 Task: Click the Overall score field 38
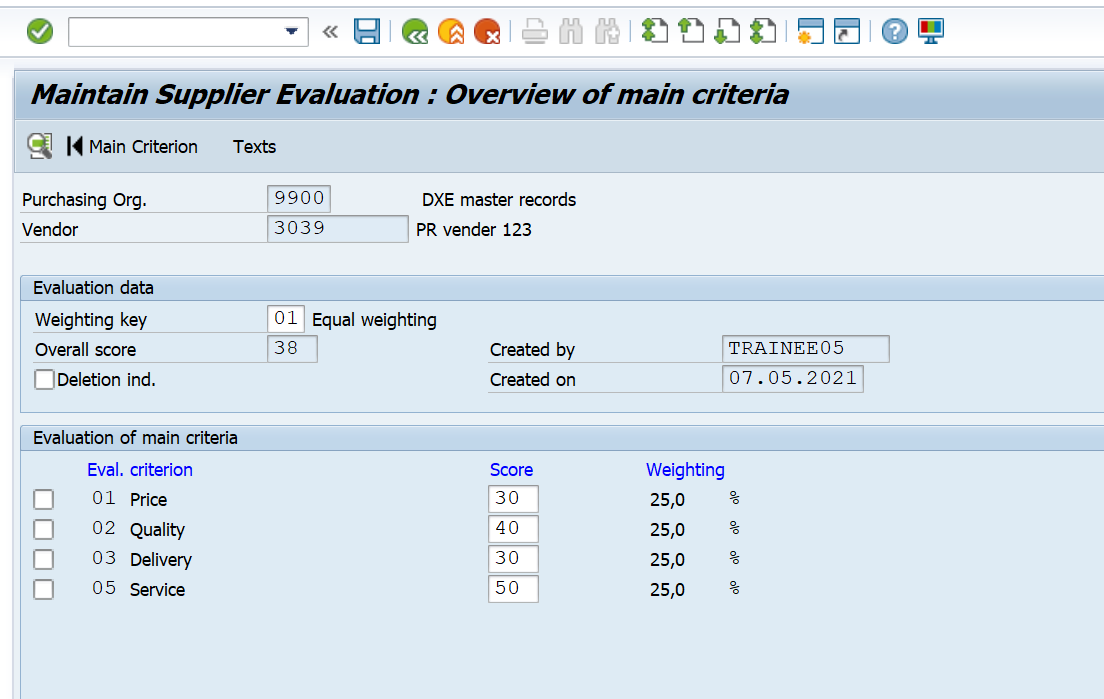click(x=292, y=348)
